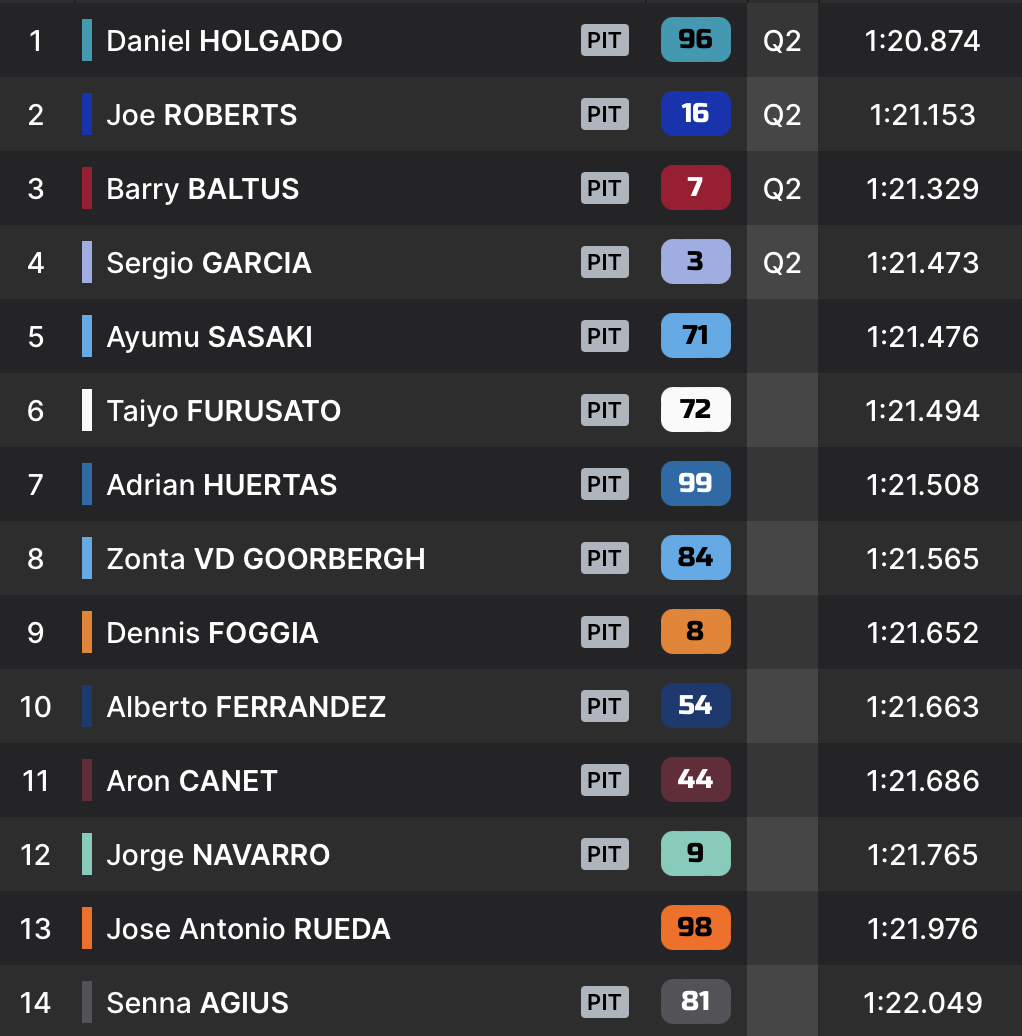Click Jose Antonio Rueda's 98 badge

point(695,928)
